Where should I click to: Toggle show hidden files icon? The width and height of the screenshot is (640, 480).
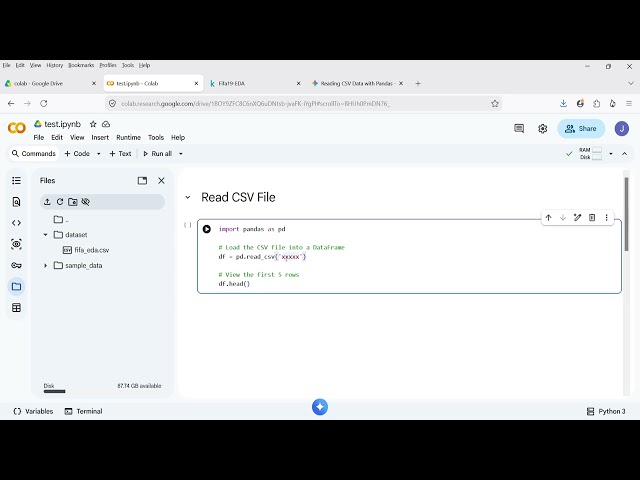[85, 202]
